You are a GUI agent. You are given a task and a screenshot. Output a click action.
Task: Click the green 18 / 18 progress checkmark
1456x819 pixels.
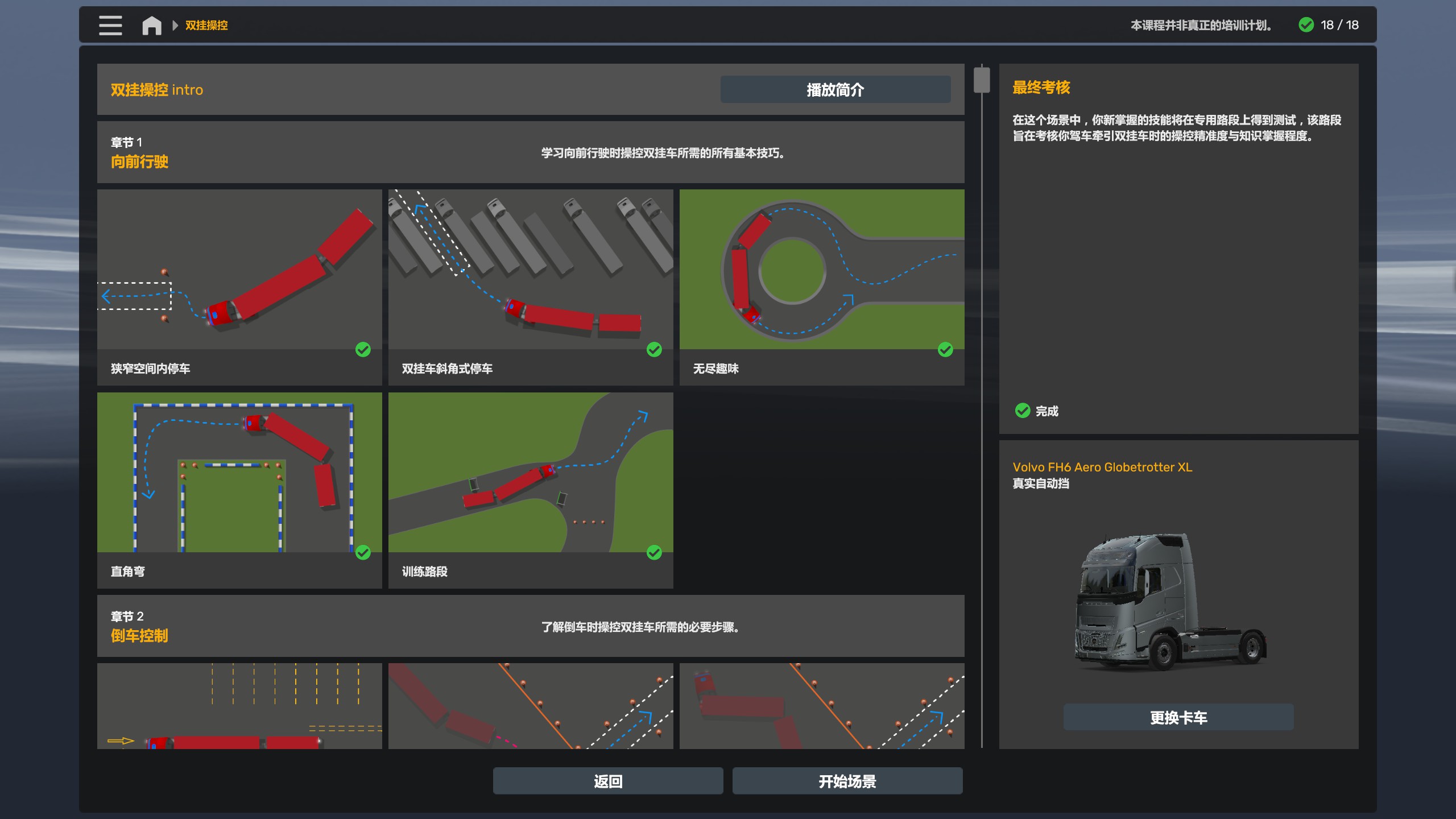click(x=1306, y=25)
